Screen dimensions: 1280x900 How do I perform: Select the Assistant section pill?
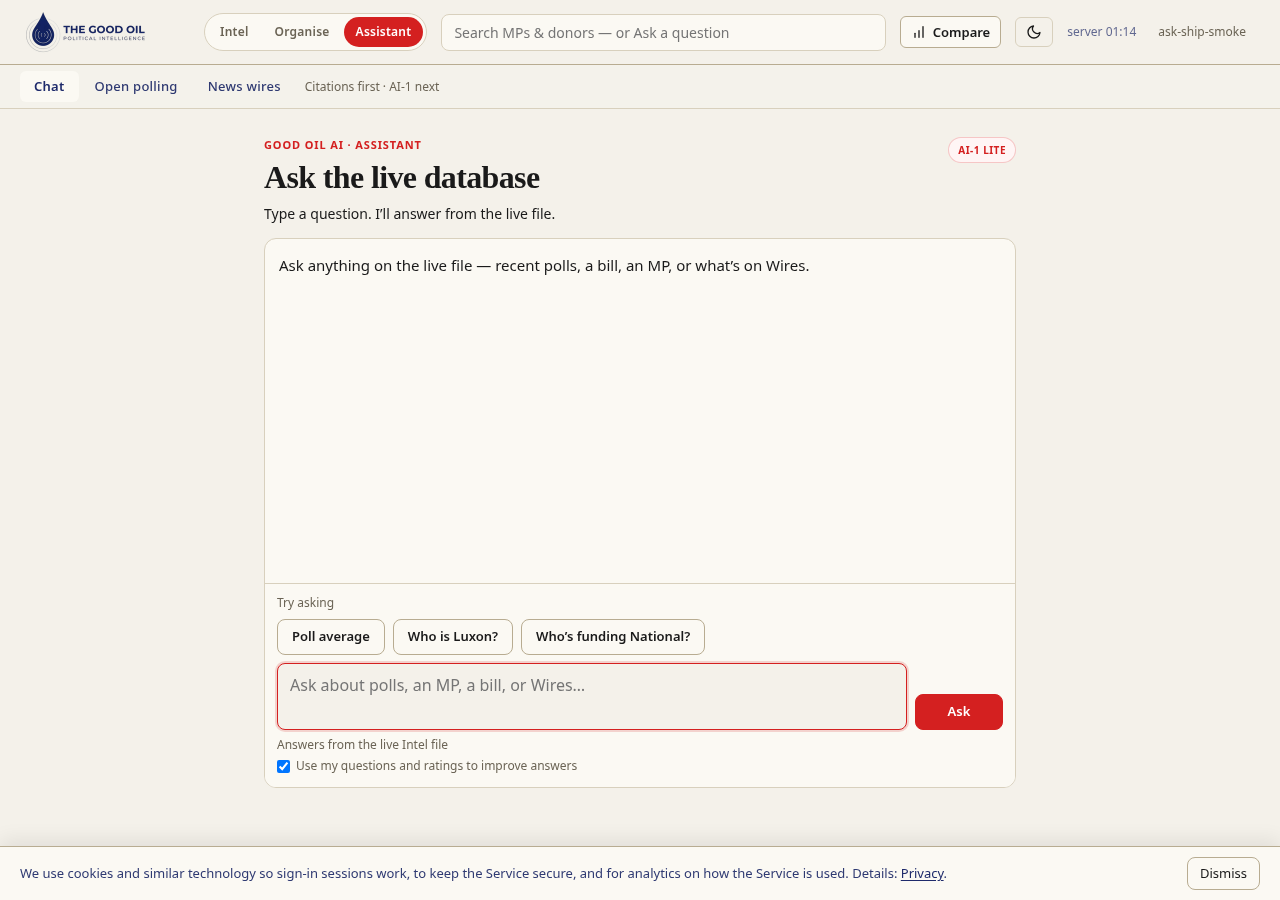(x=383, y=32)
